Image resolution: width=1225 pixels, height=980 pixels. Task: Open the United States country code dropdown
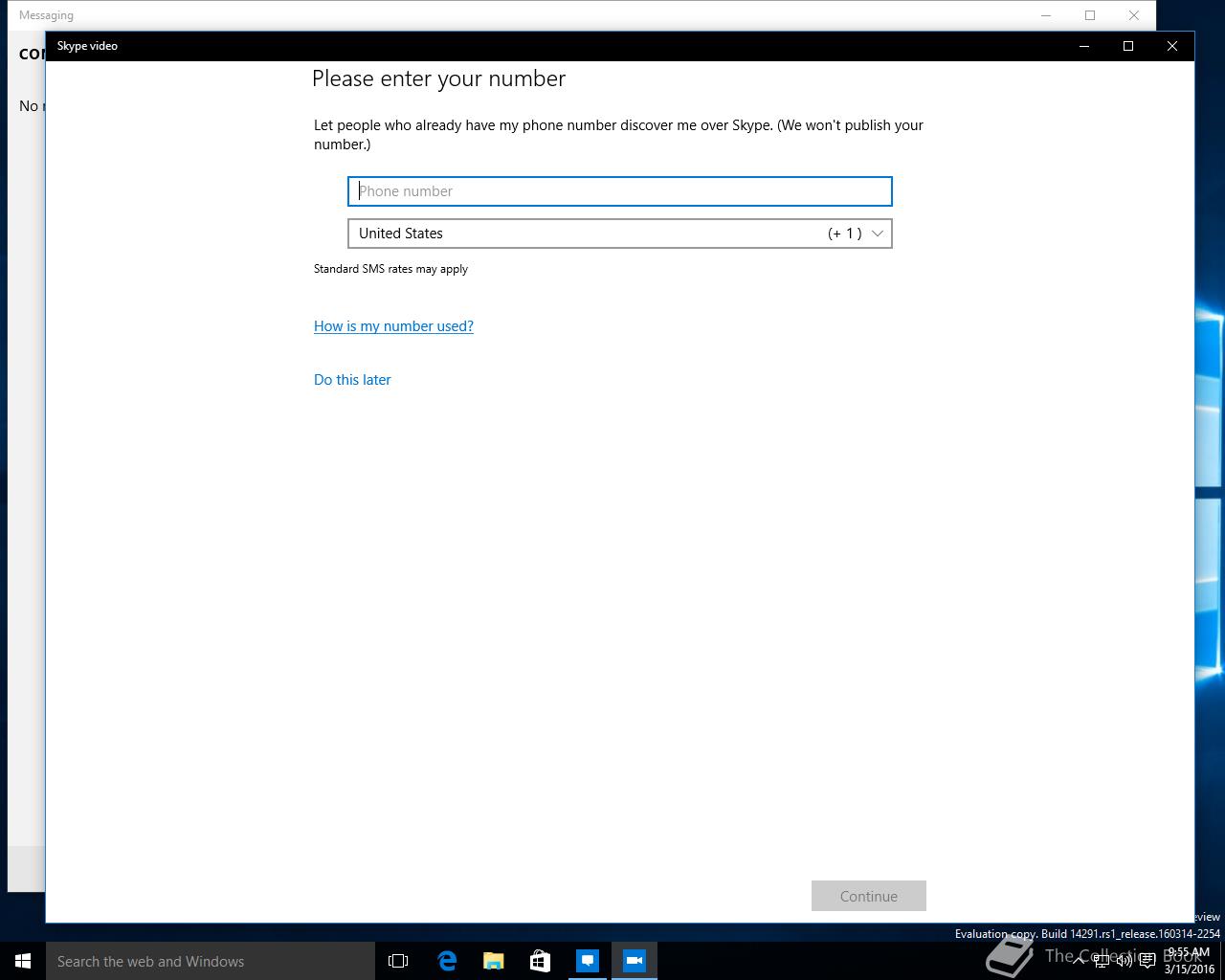(619, 234)
